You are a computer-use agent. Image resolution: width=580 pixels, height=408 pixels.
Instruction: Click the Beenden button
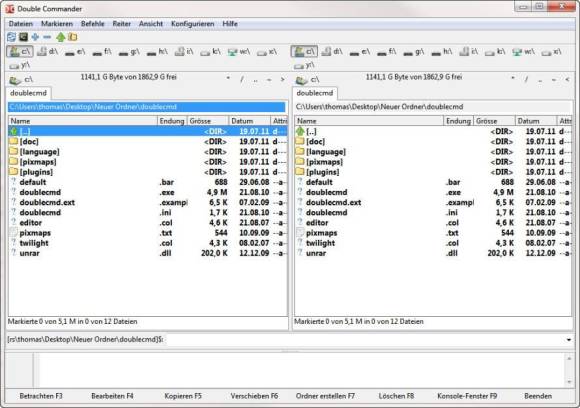tap(538, 396)
